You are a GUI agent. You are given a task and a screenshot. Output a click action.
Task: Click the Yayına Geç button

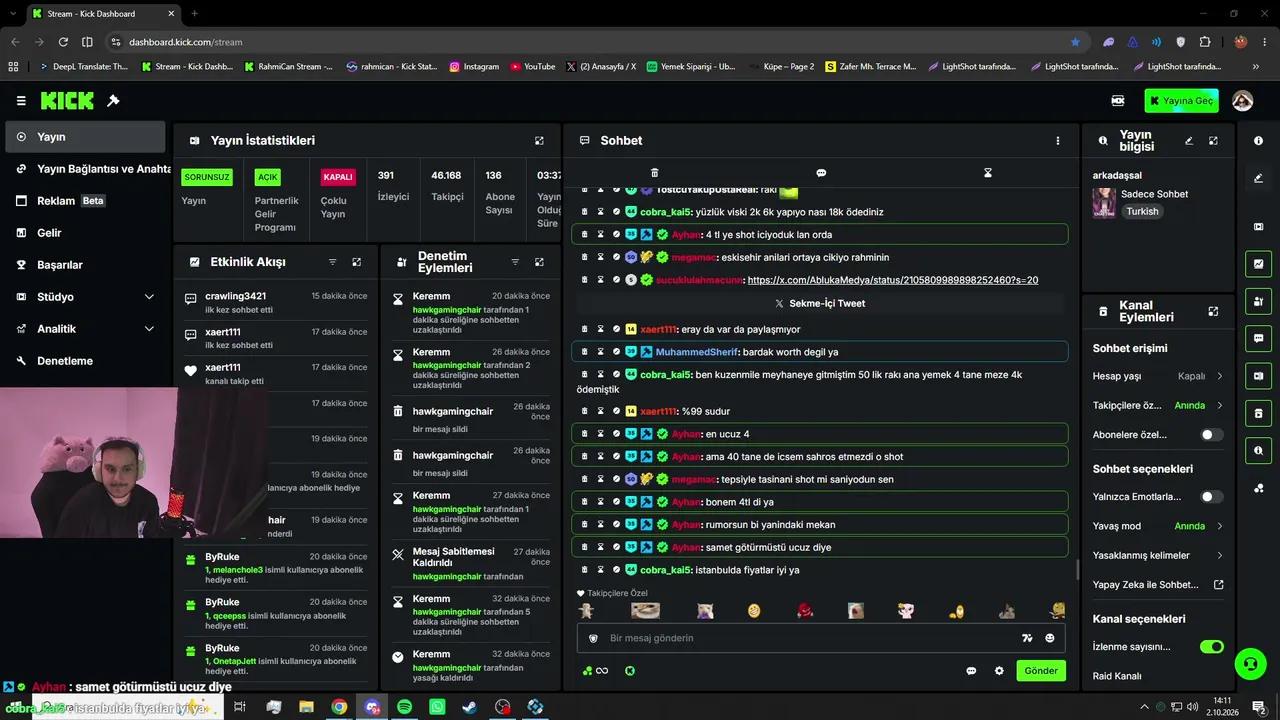tap(1182, 101)
